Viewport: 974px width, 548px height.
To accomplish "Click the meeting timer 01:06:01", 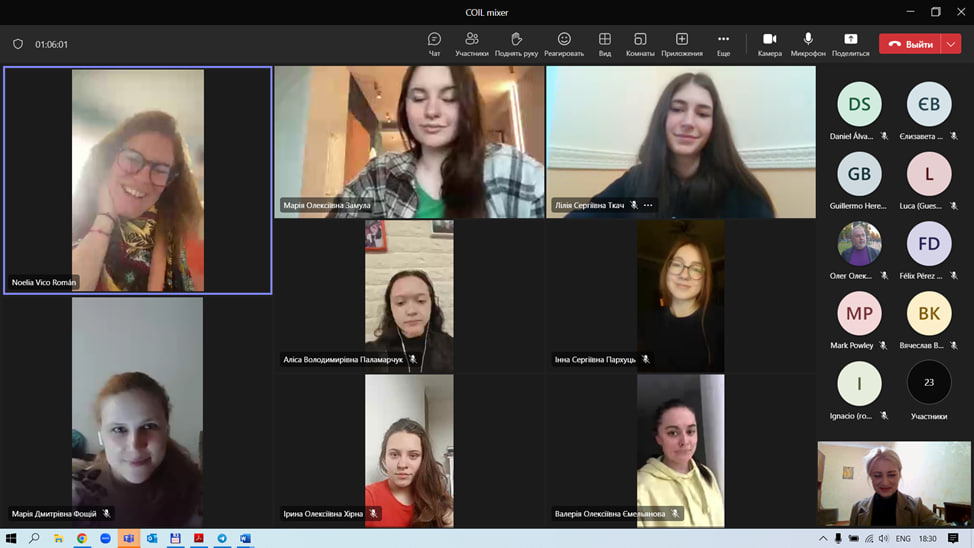I will [x=52, y=45].
